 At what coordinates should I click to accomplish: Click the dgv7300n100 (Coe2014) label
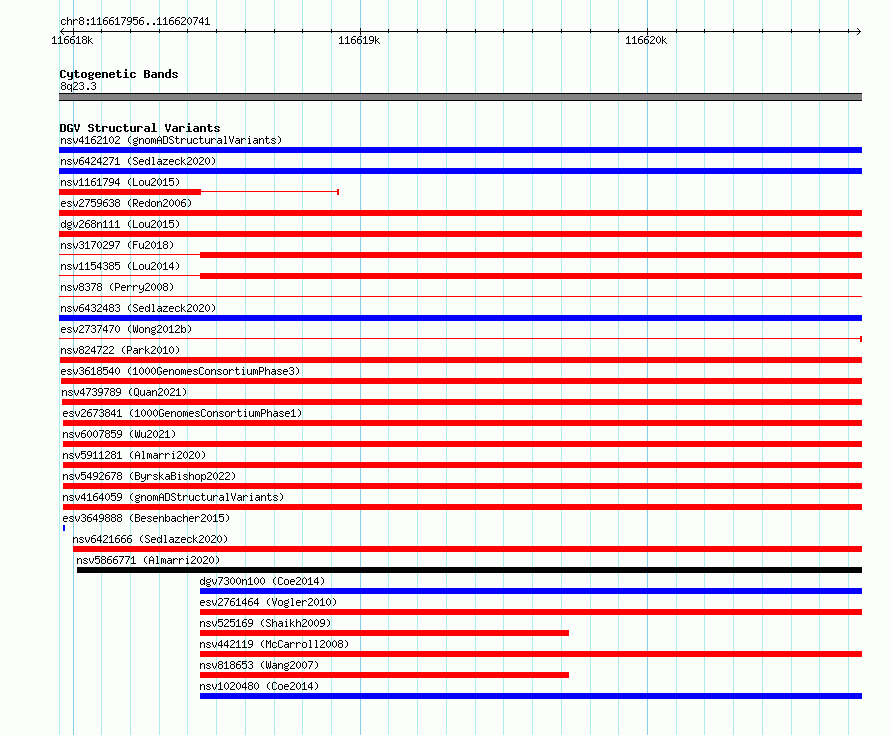(262, 581)
